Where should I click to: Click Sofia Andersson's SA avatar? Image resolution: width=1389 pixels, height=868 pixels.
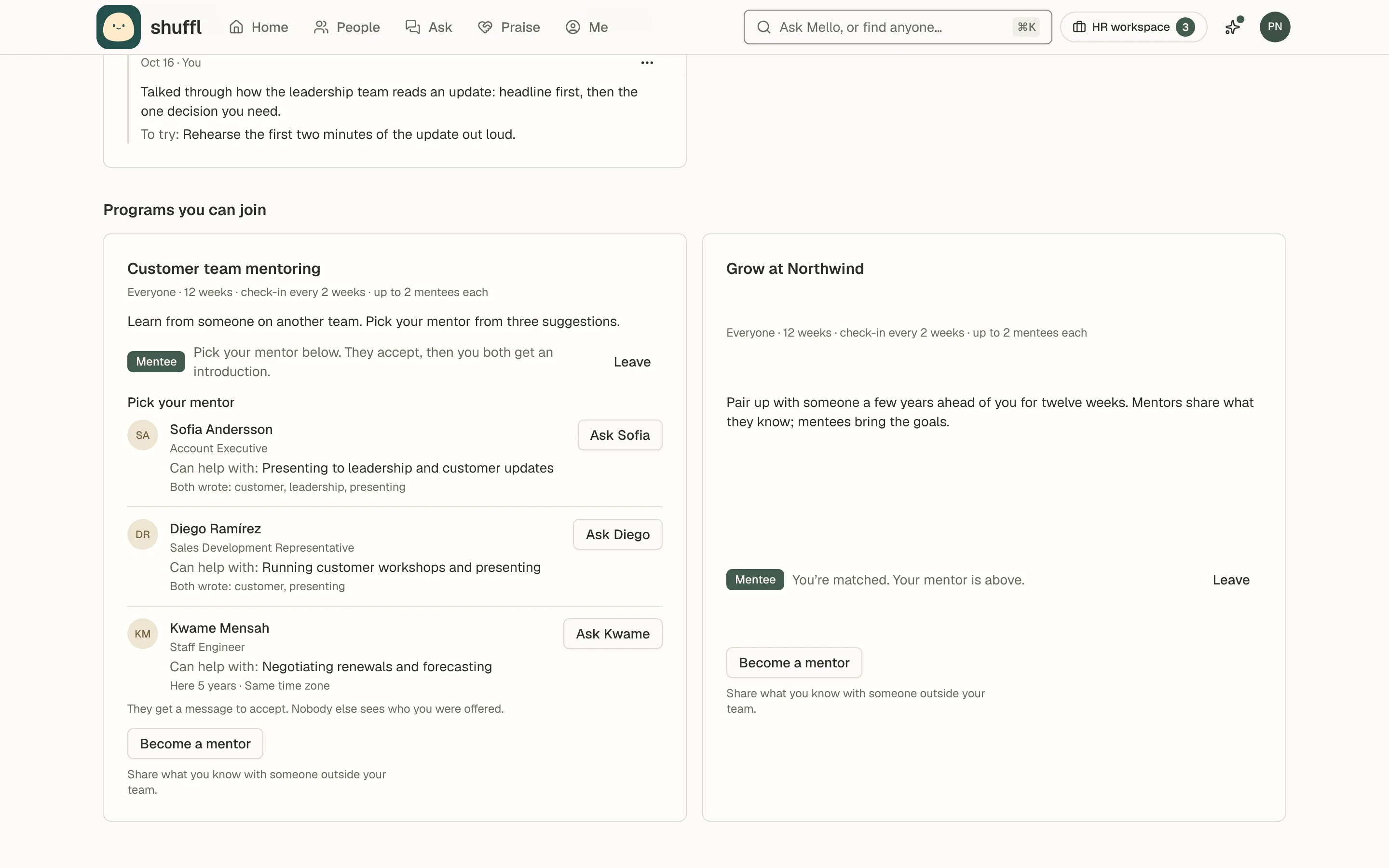[x=142, y=435]
